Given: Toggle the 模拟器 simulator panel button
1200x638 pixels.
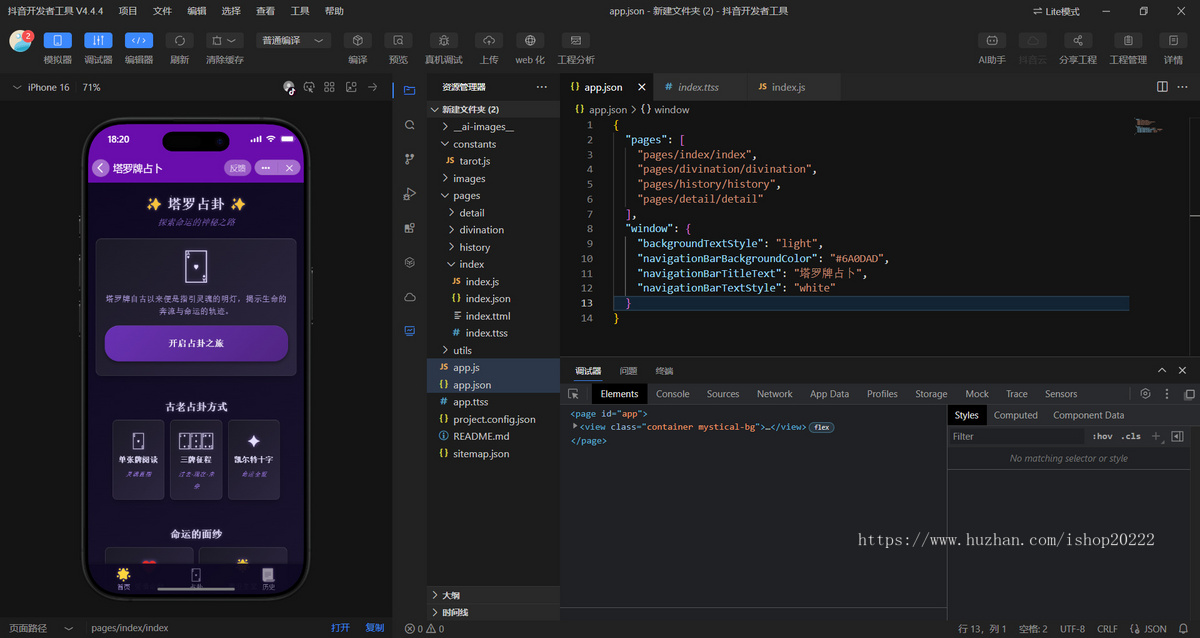Looking at the screenshot, I should point(57,41).
